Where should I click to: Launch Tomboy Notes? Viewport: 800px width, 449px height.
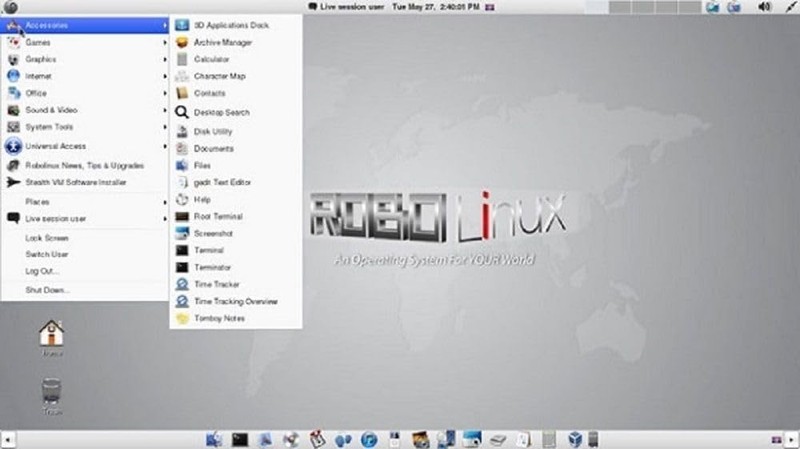pyautogui.click(x=236, y=318)
